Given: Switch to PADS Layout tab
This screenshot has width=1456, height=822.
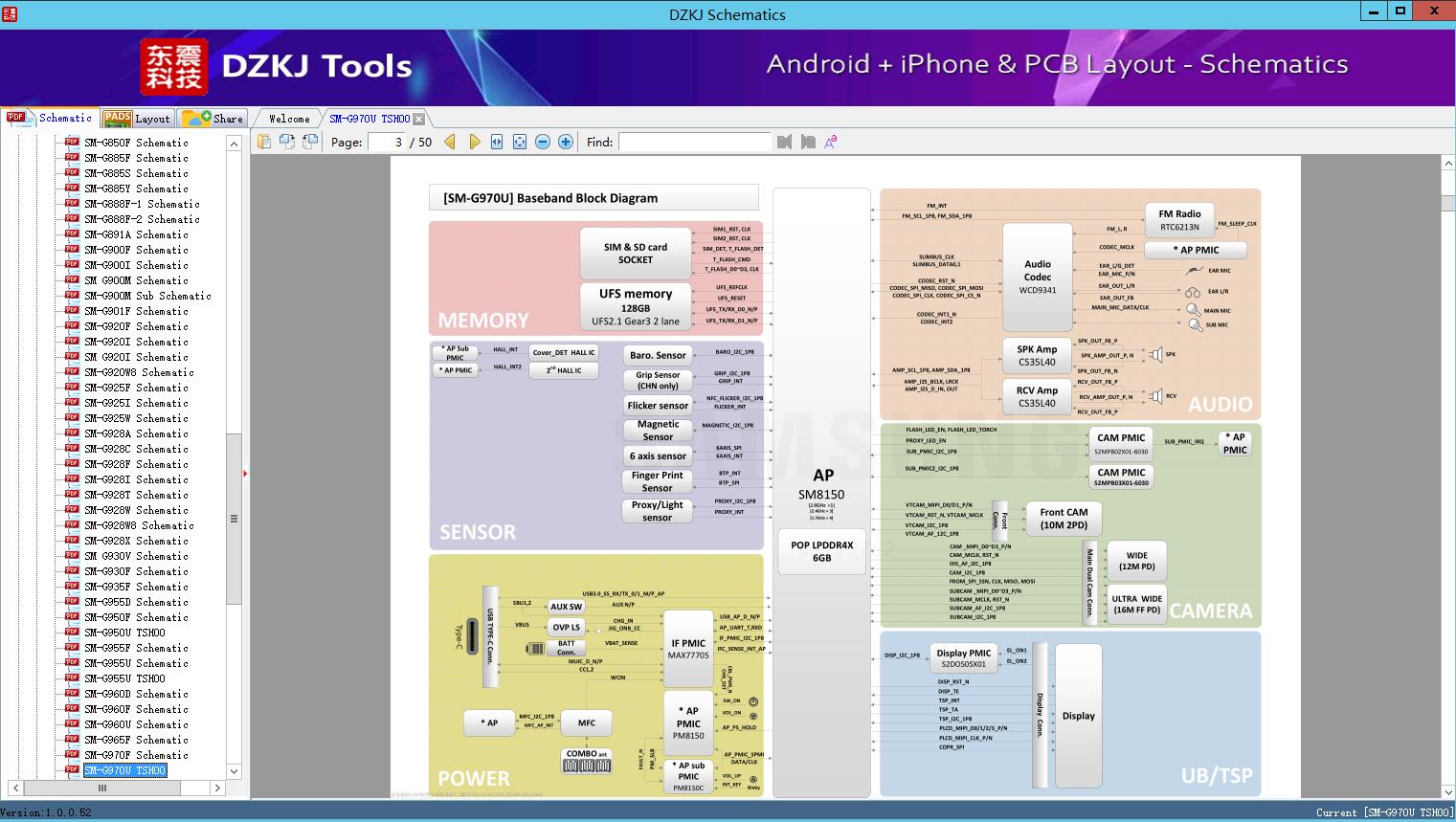Looking at the screenshot, I should coord(137,119).
